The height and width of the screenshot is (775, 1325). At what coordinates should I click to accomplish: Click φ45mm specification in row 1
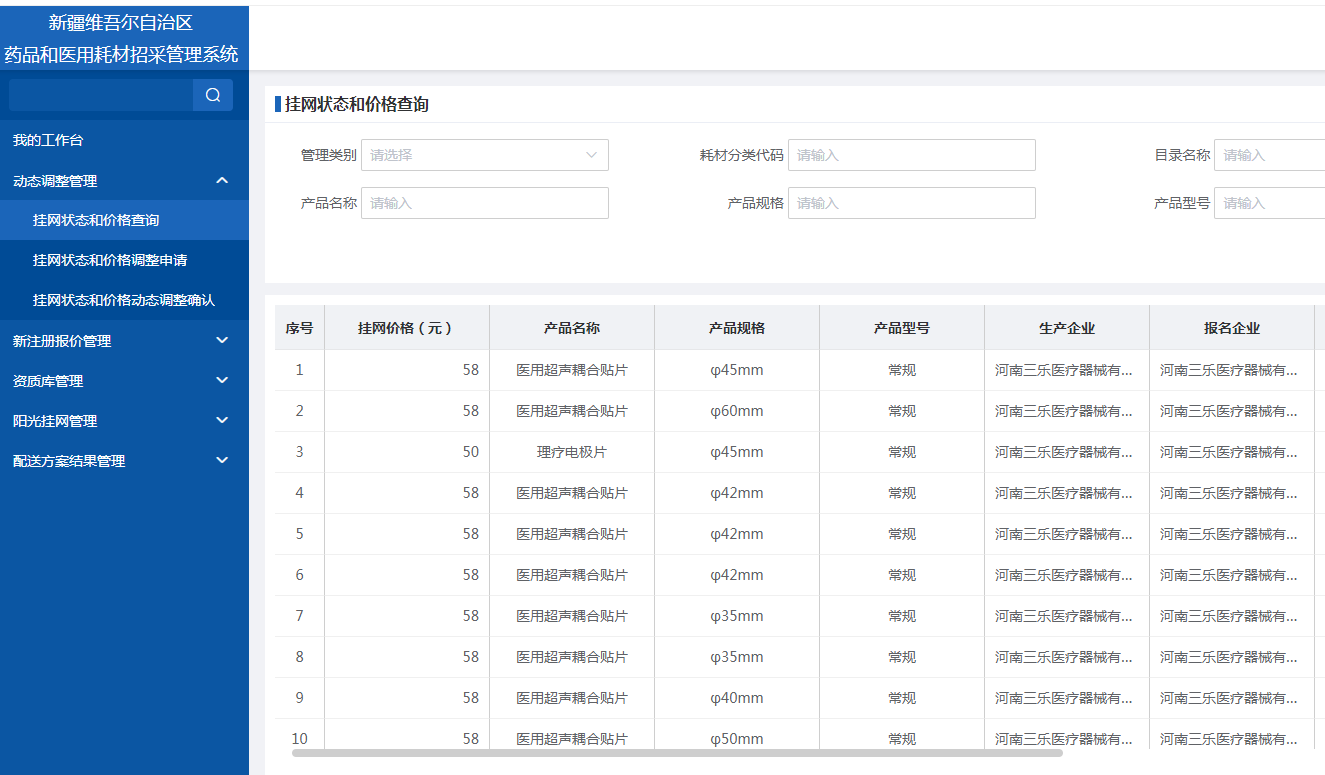(737, 370)
